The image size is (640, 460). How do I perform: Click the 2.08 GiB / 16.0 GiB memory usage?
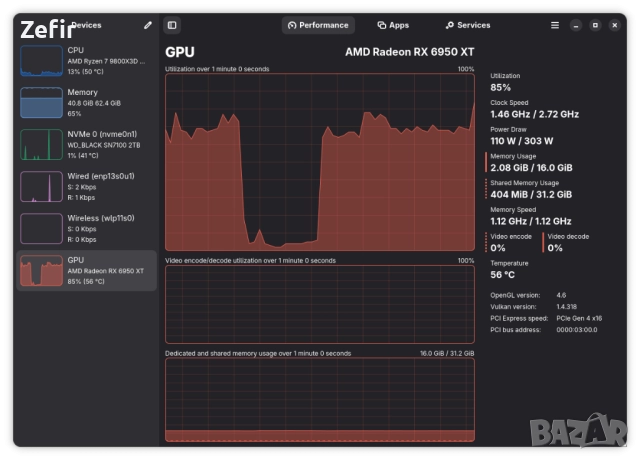click(x=531, y=168)
